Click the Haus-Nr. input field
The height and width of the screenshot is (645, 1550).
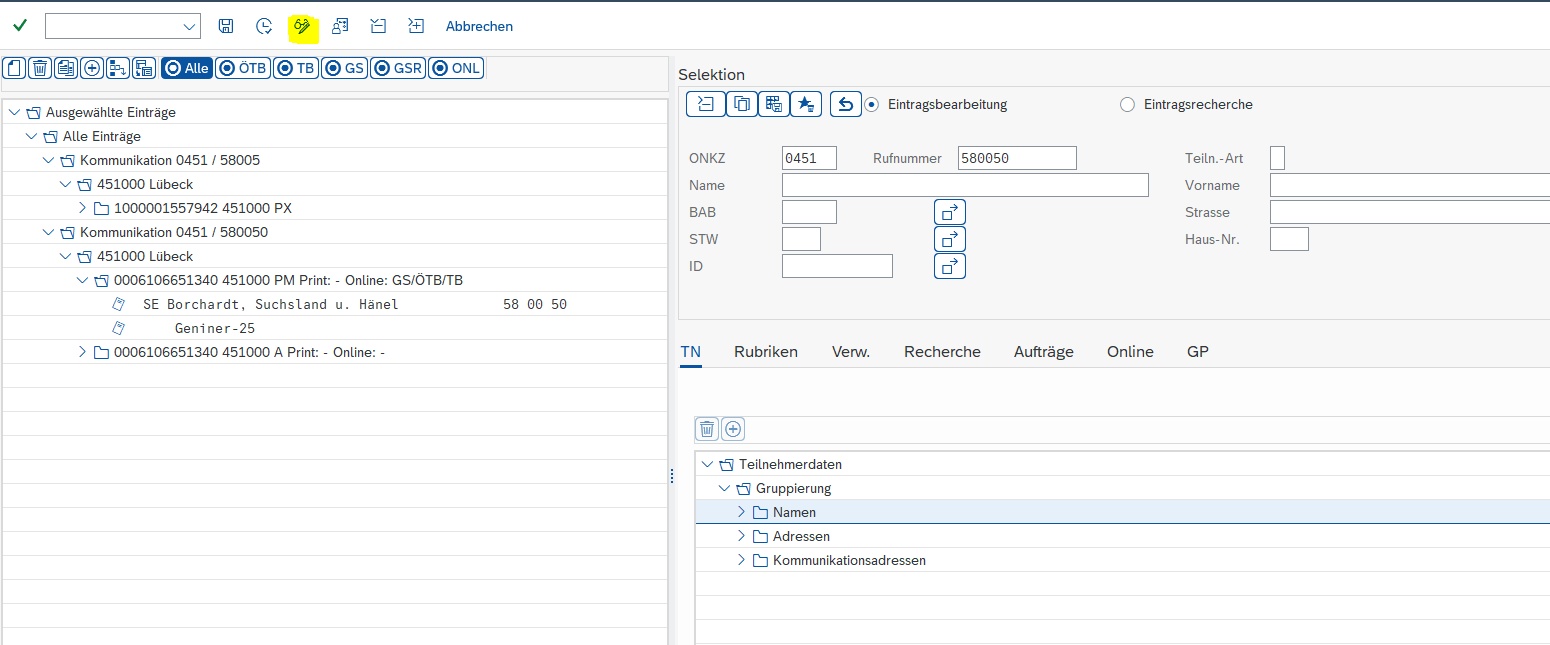pyautogui.click(x=1289, y=239)
